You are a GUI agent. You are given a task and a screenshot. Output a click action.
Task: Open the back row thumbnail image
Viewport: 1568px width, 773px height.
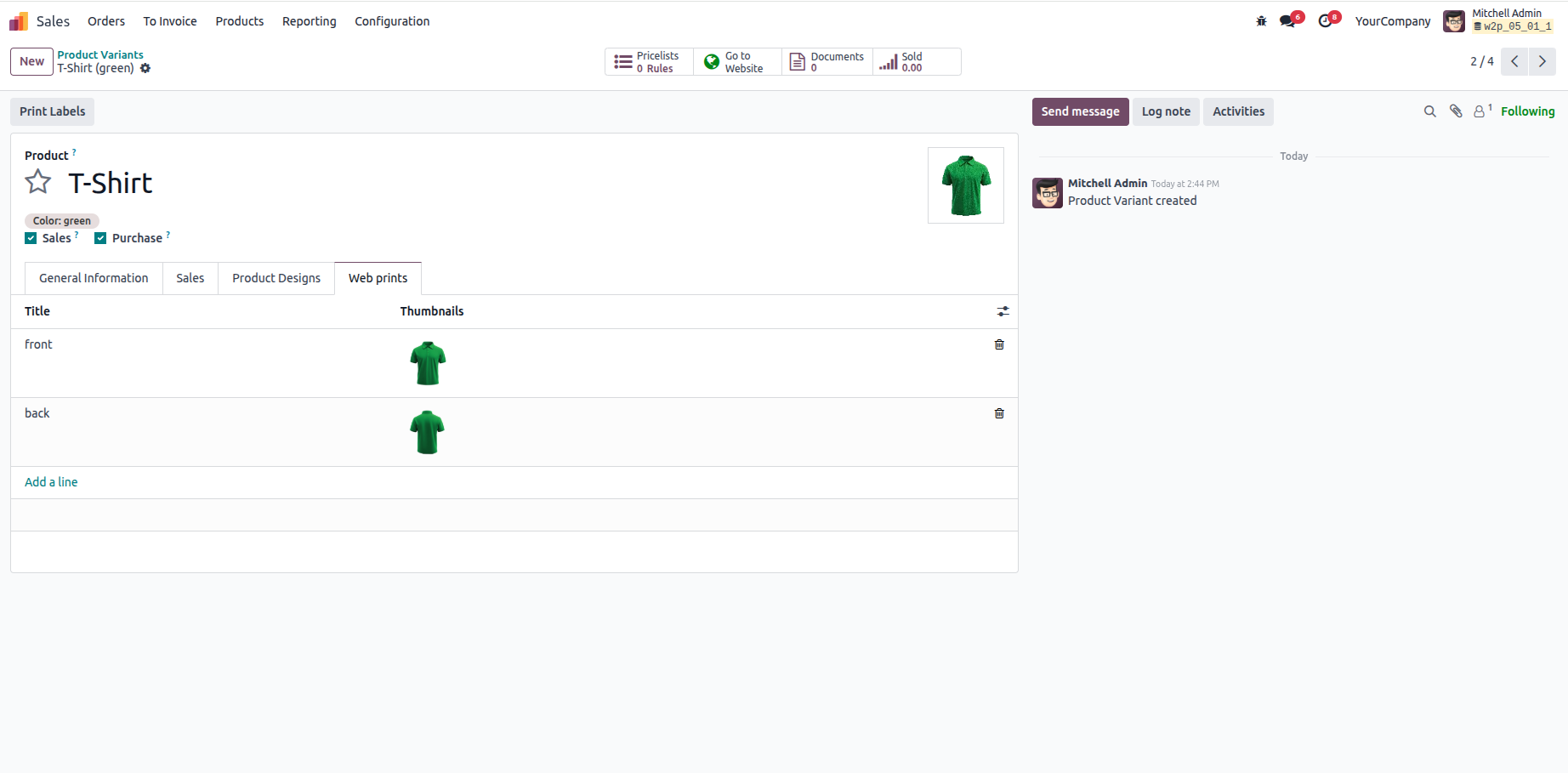428,432
